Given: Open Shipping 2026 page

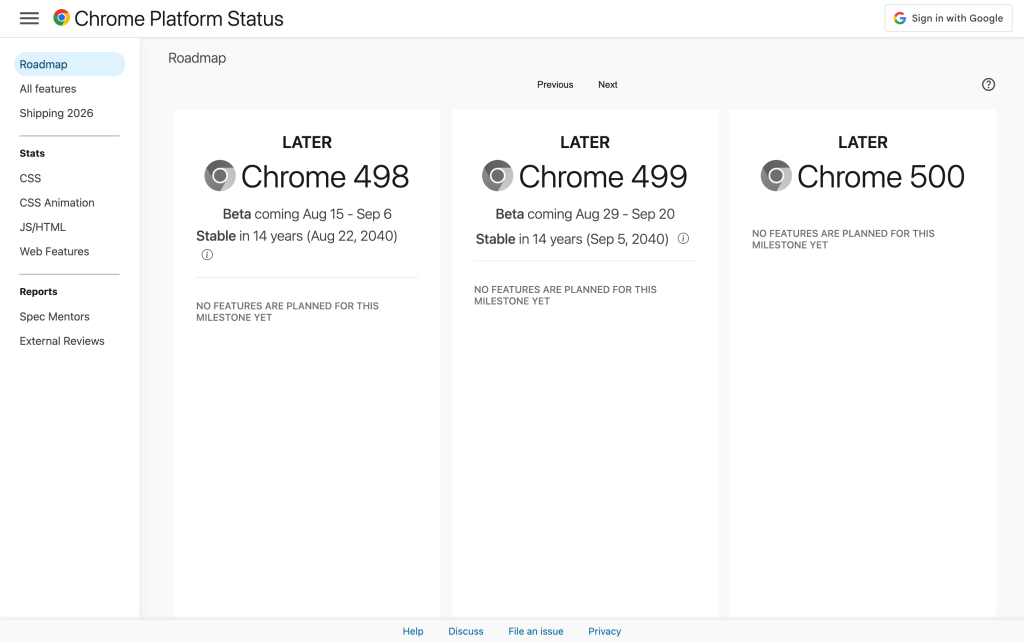Looking at the screenshot, I should pyautogui.click(x=56, y=113).
